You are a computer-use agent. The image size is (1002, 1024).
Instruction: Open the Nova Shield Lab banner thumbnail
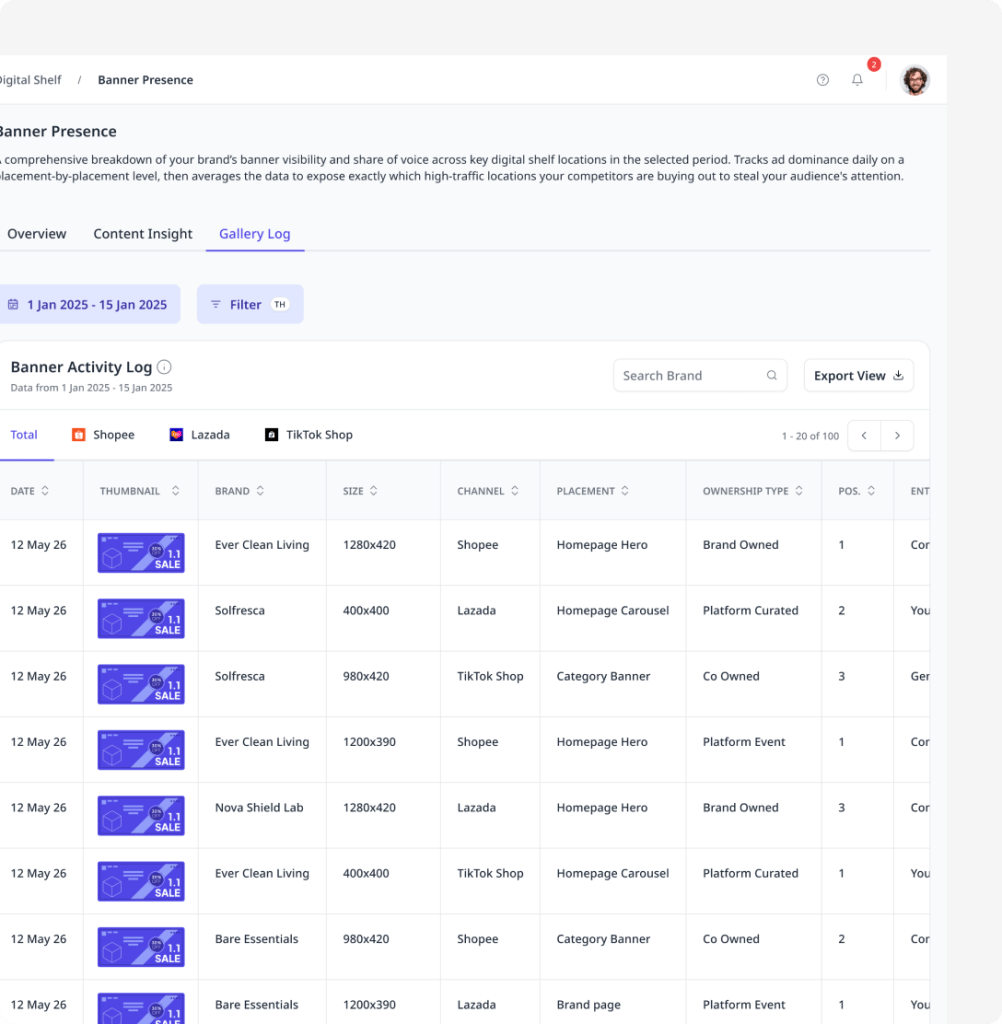(141, 816)
